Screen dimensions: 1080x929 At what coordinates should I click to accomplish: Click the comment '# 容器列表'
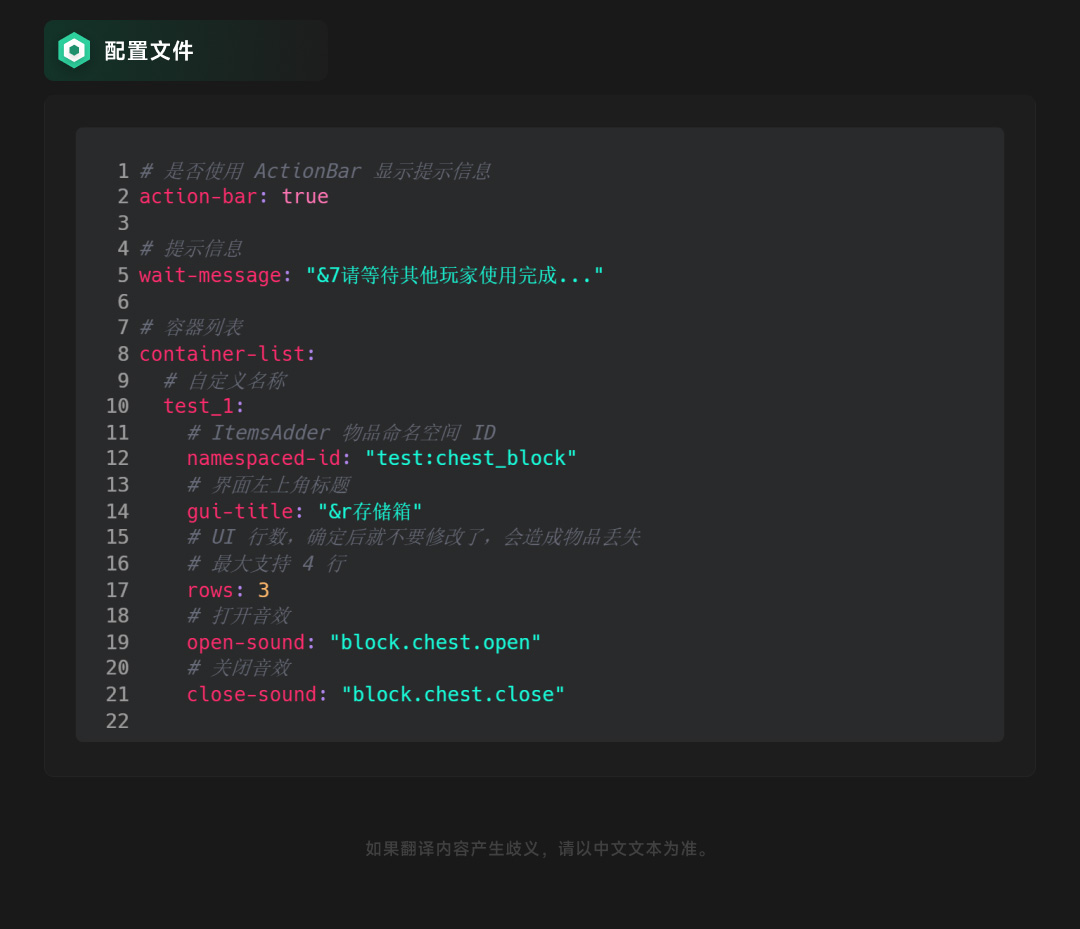point(191,327)
